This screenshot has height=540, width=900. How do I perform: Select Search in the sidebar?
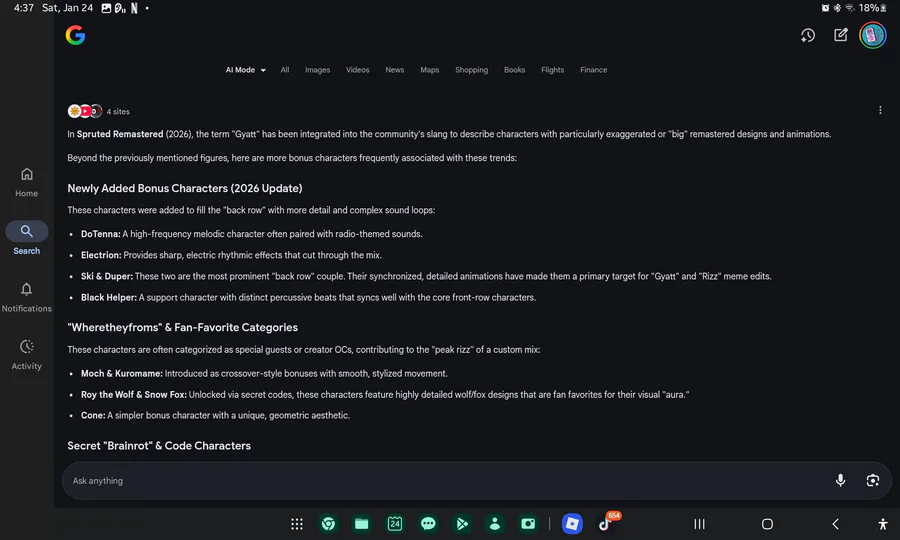[27, 239]
